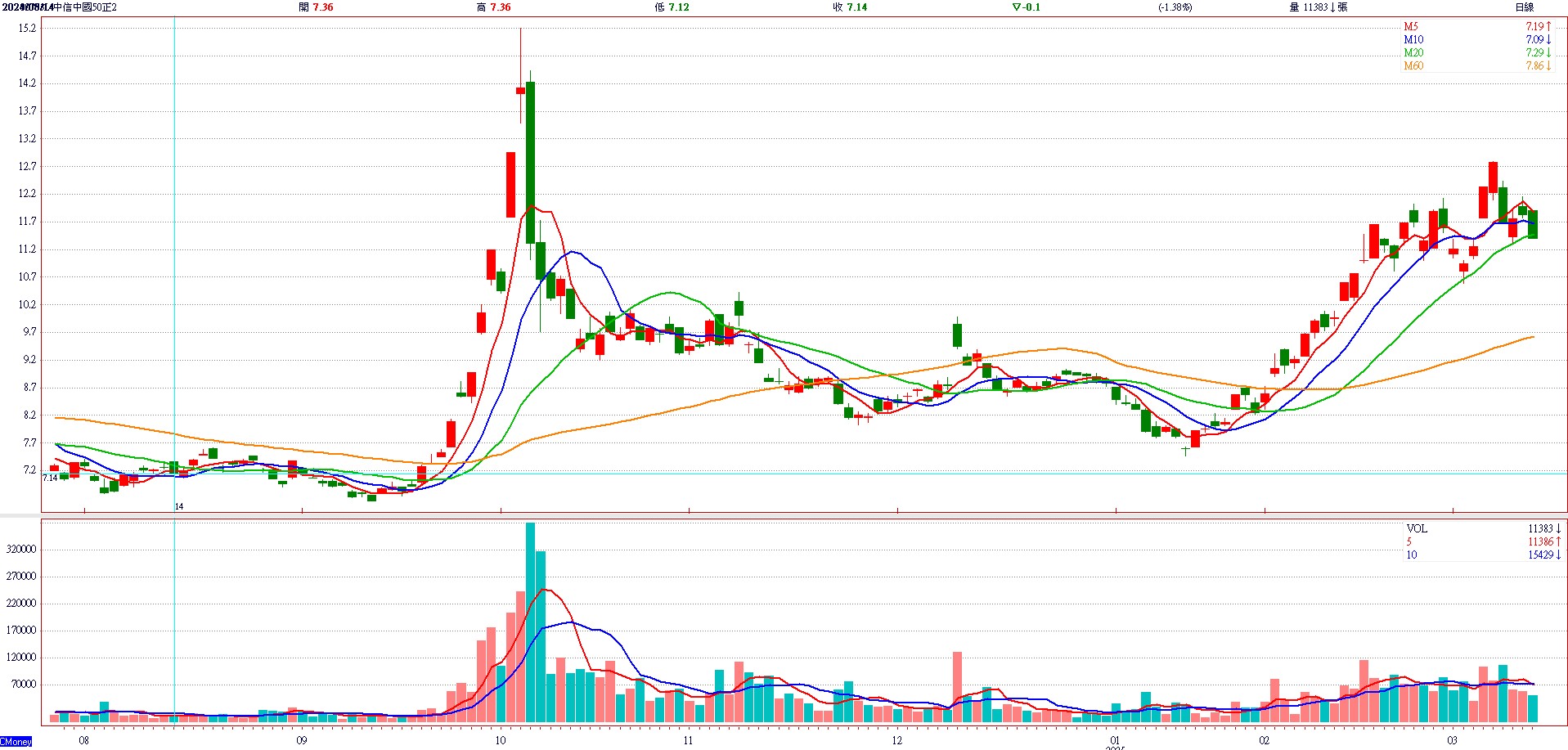Click the 10.7 price axis label

tap(27, 277)
